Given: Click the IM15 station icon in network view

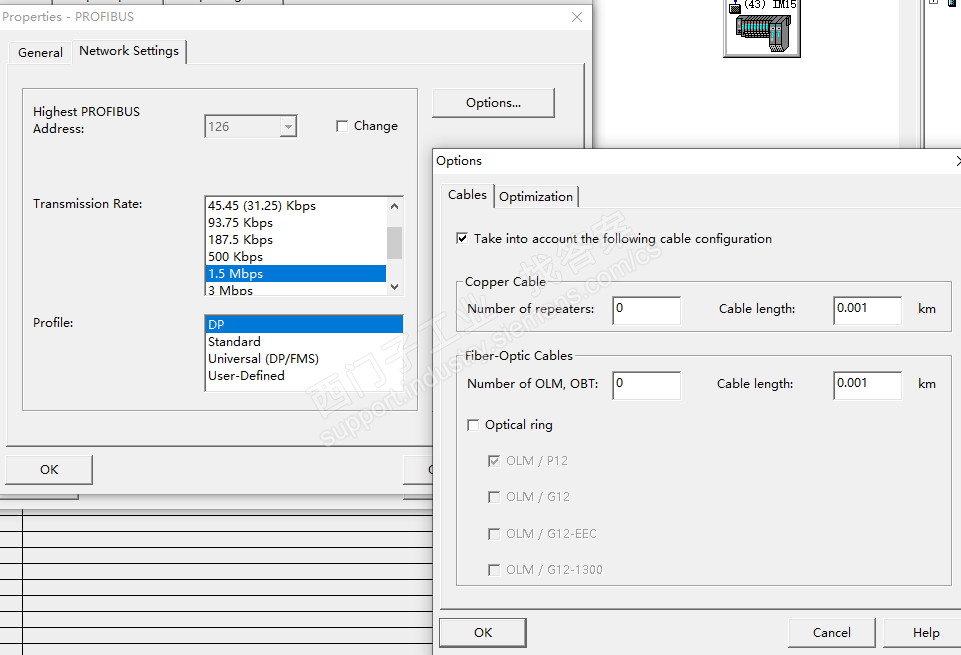Looking at the screenshot, I should (x=762, y=29).
